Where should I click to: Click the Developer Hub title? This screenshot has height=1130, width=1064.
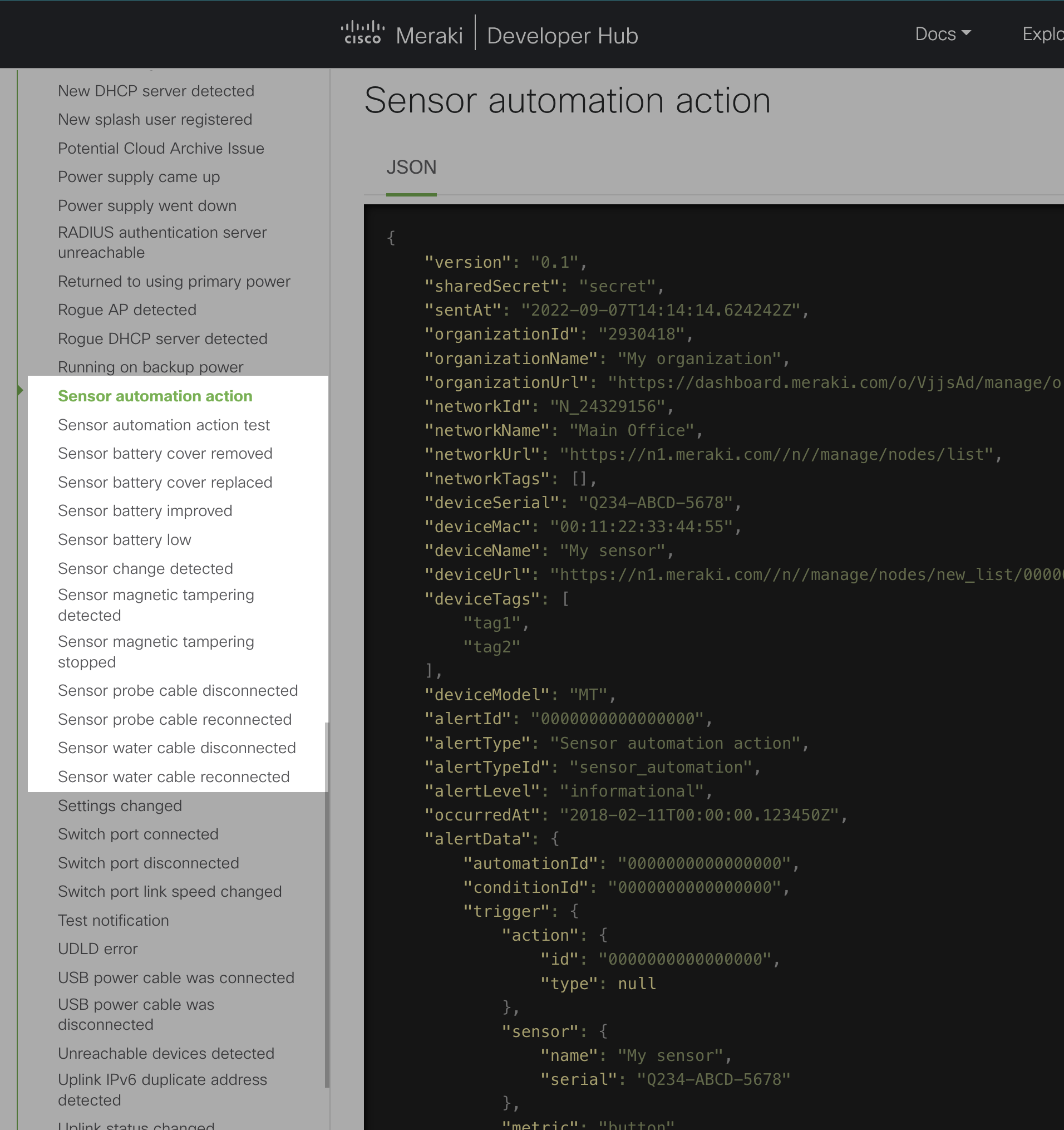pyautogui.click(x=562, y=36)
